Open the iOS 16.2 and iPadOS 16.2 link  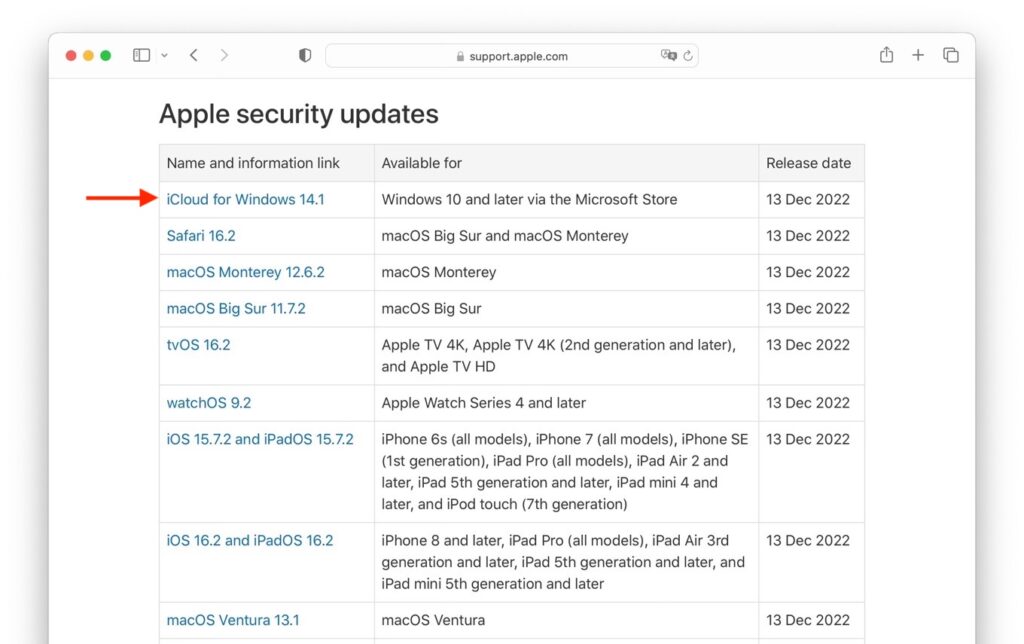(249, 539)
